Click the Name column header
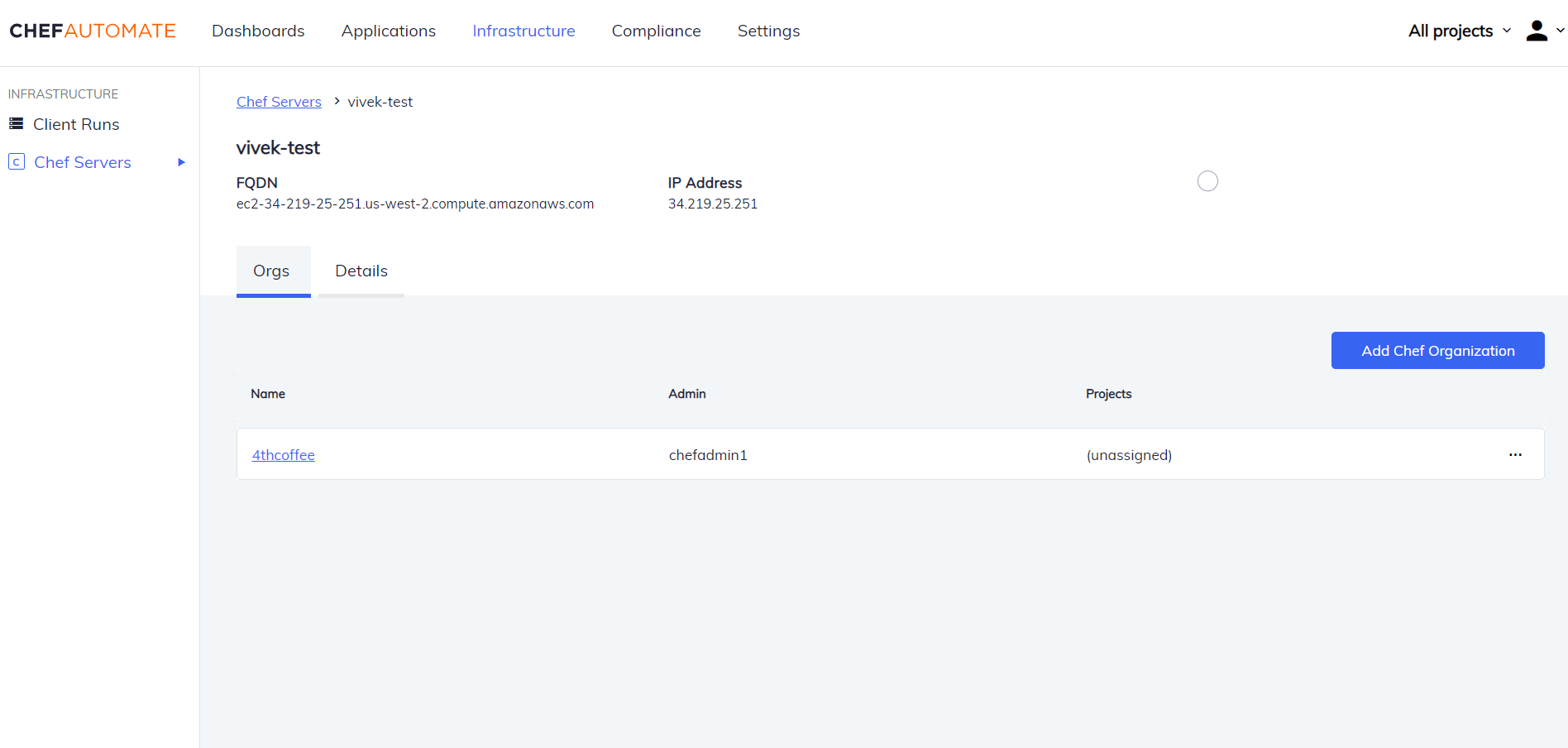Image resolution: width=1568 pixels, height=748 pixels. coord(268,394)
